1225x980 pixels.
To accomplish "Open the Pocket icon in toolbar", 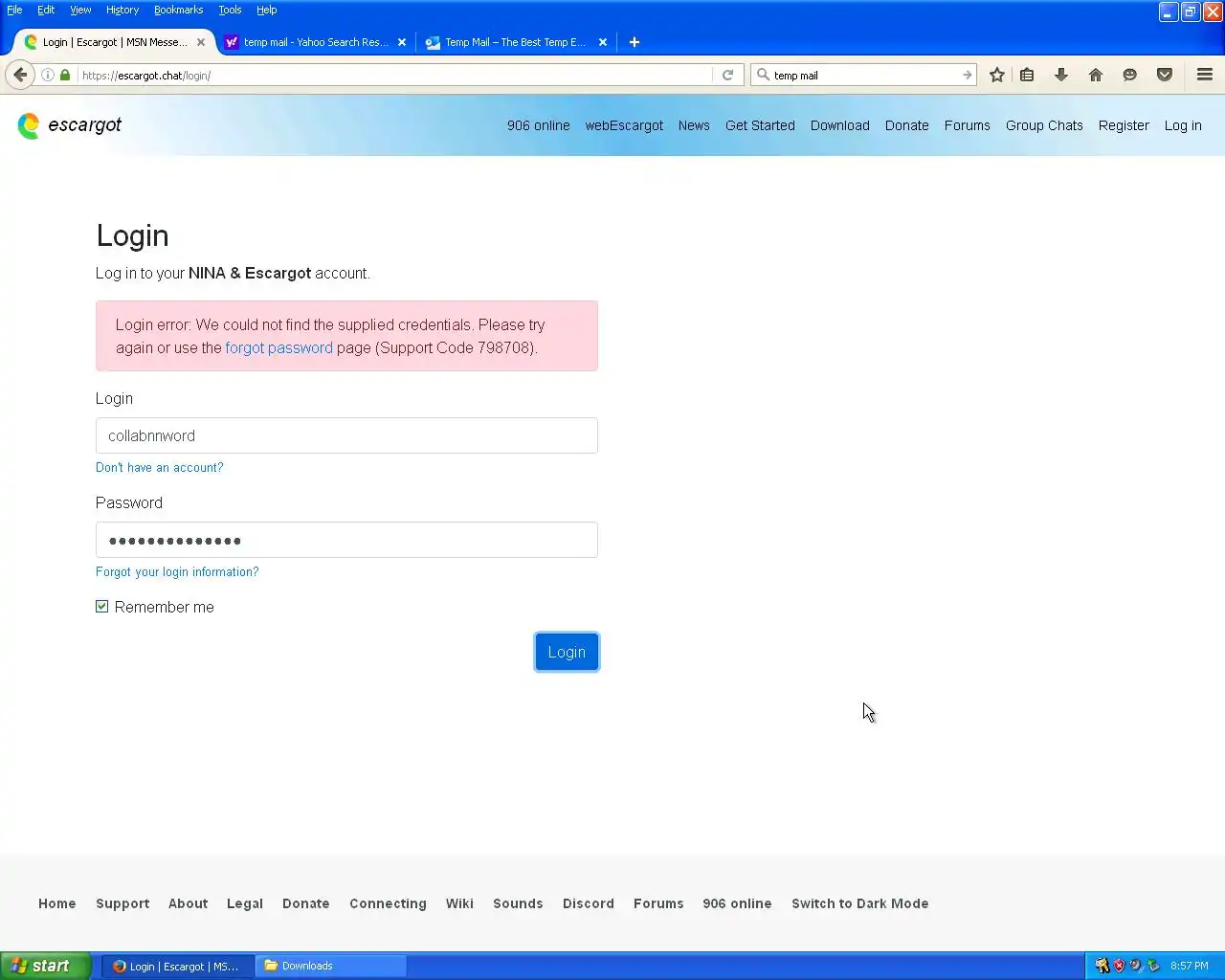I will click(x=1165, y=75).
